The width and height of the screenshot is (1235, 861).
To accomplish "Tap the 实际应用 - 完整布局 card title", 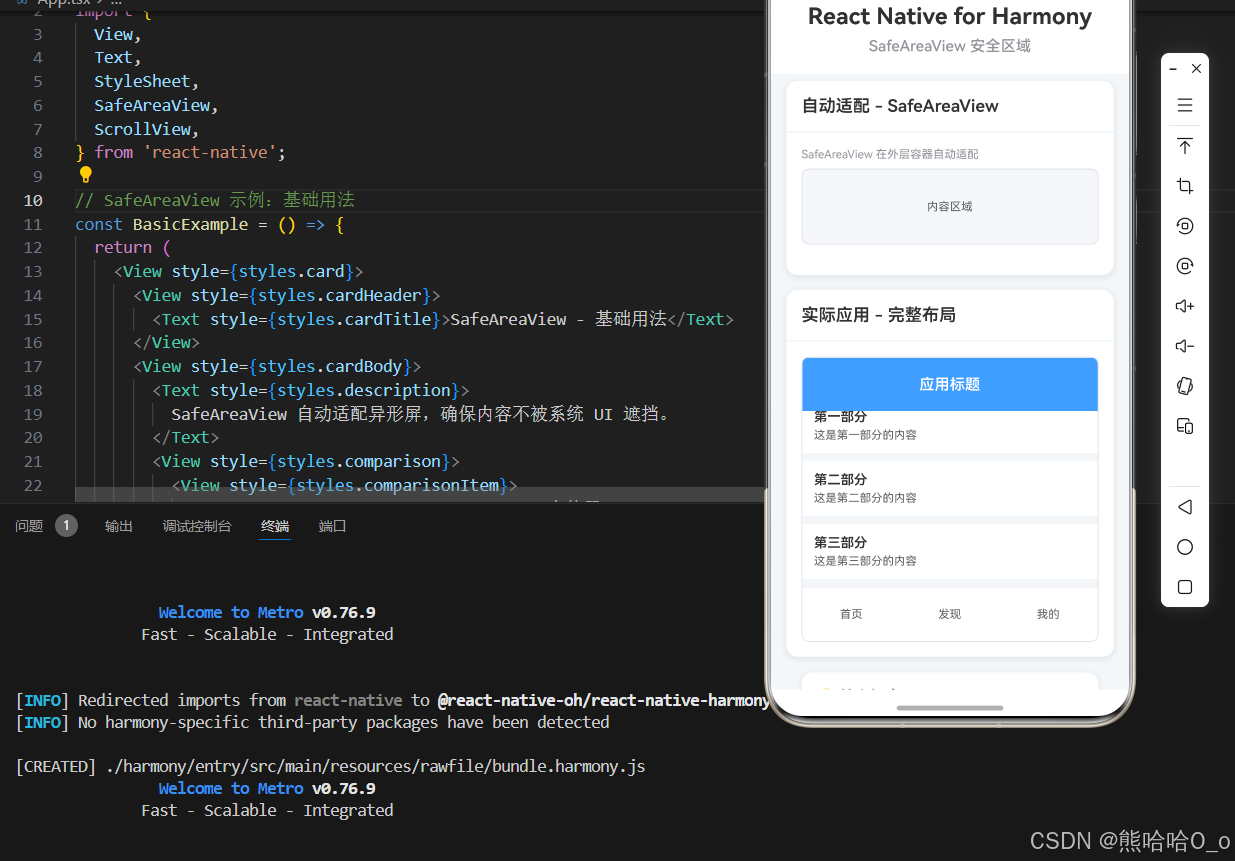I will pos(879,315).
